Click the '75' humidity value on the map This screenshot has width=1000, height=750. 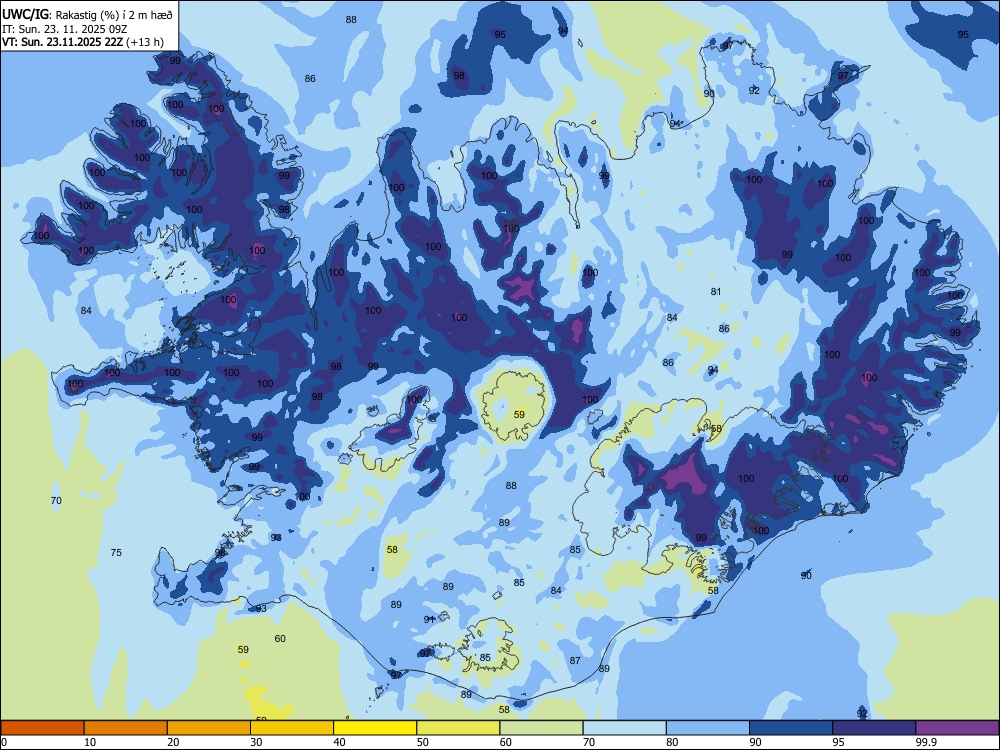pos(116,552)
